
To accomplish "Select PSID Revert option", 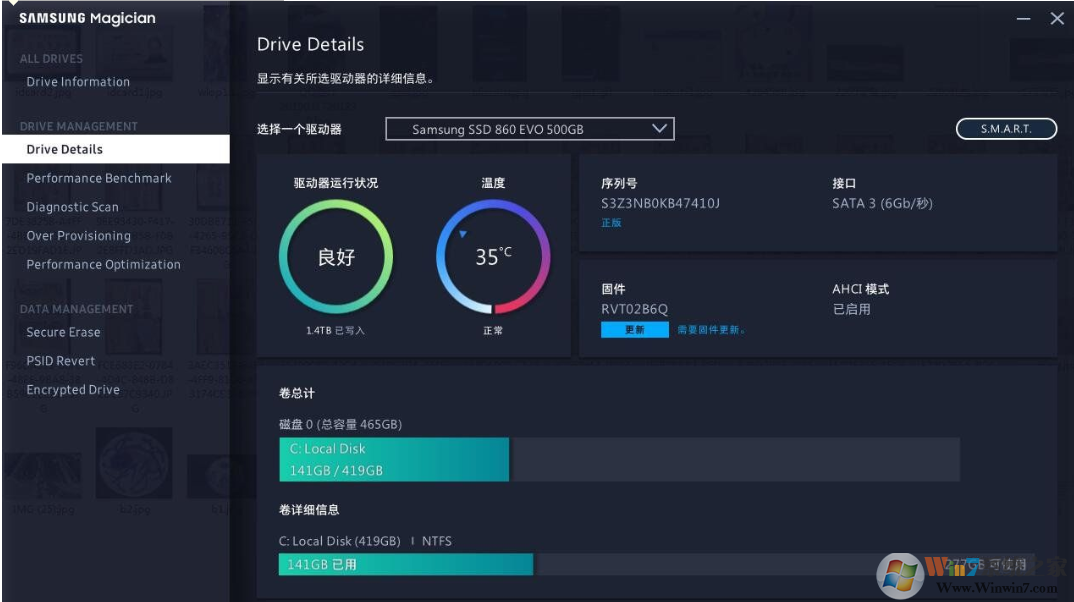I will tap(61, 361).
